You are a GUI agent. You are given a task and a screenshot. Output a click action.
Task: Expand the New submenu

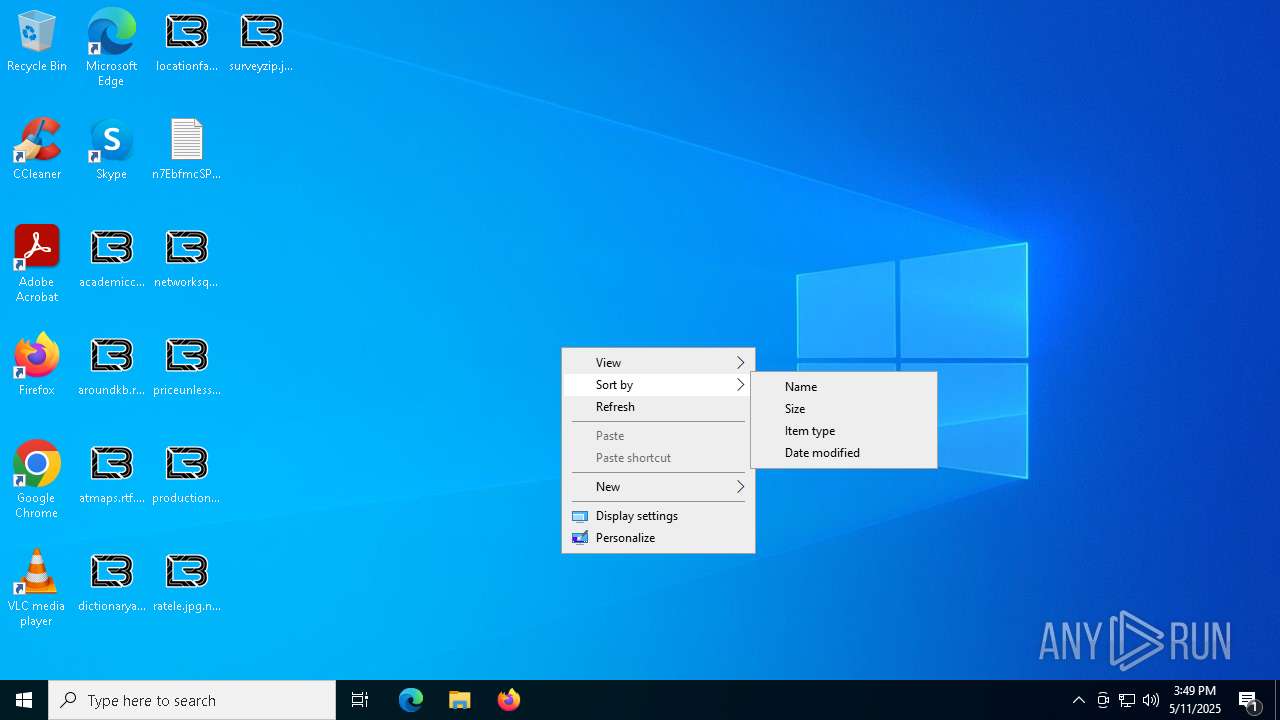(x=658, y=486)
